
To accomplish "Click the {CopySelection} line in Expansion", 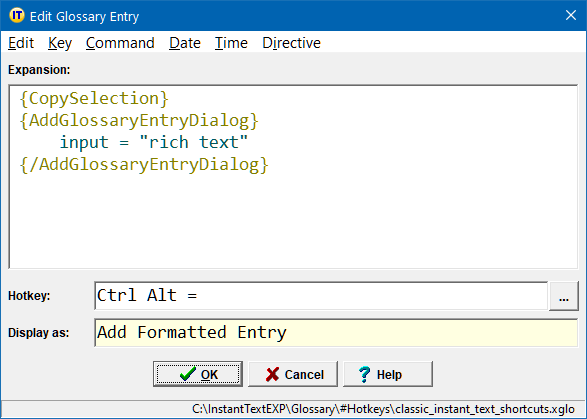I will [x=94, y=98].
